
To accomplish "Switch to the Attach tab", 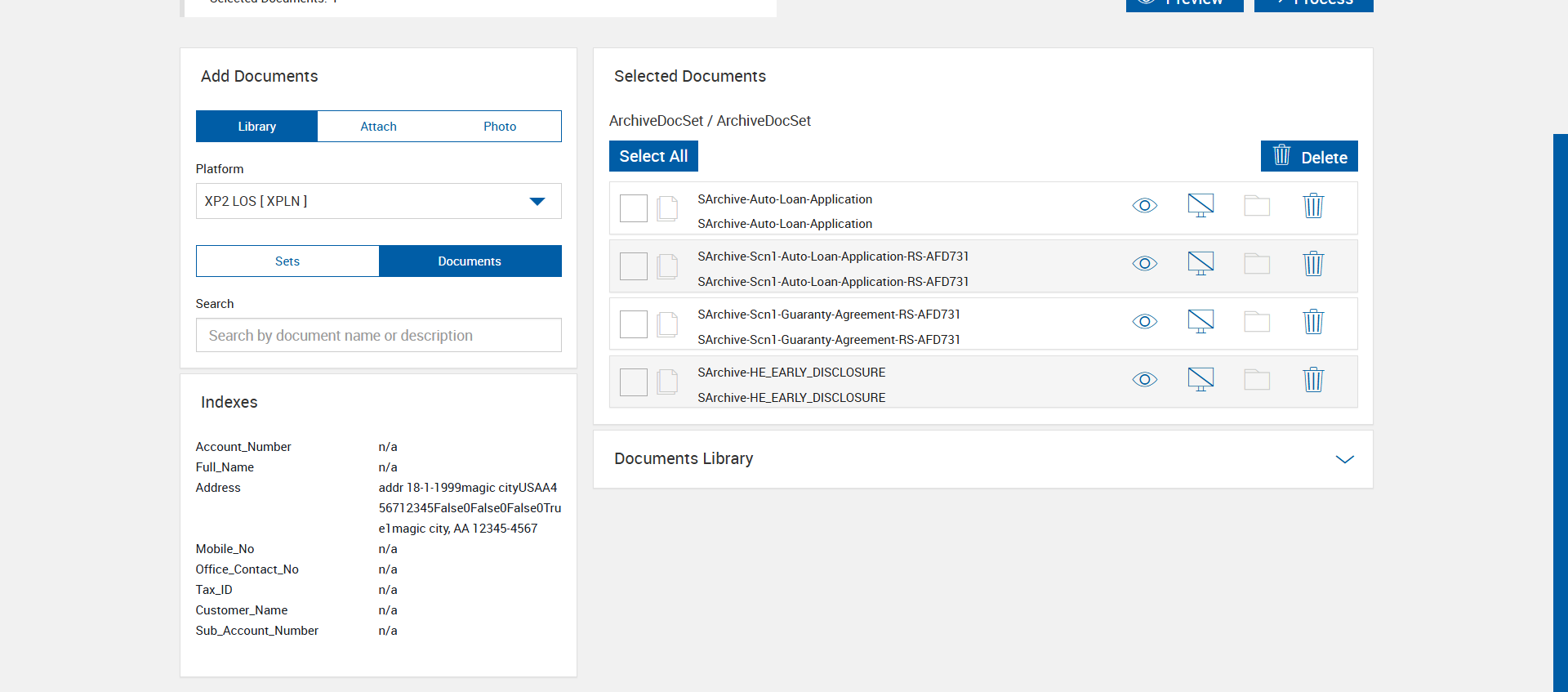I will tap(378, 127).
